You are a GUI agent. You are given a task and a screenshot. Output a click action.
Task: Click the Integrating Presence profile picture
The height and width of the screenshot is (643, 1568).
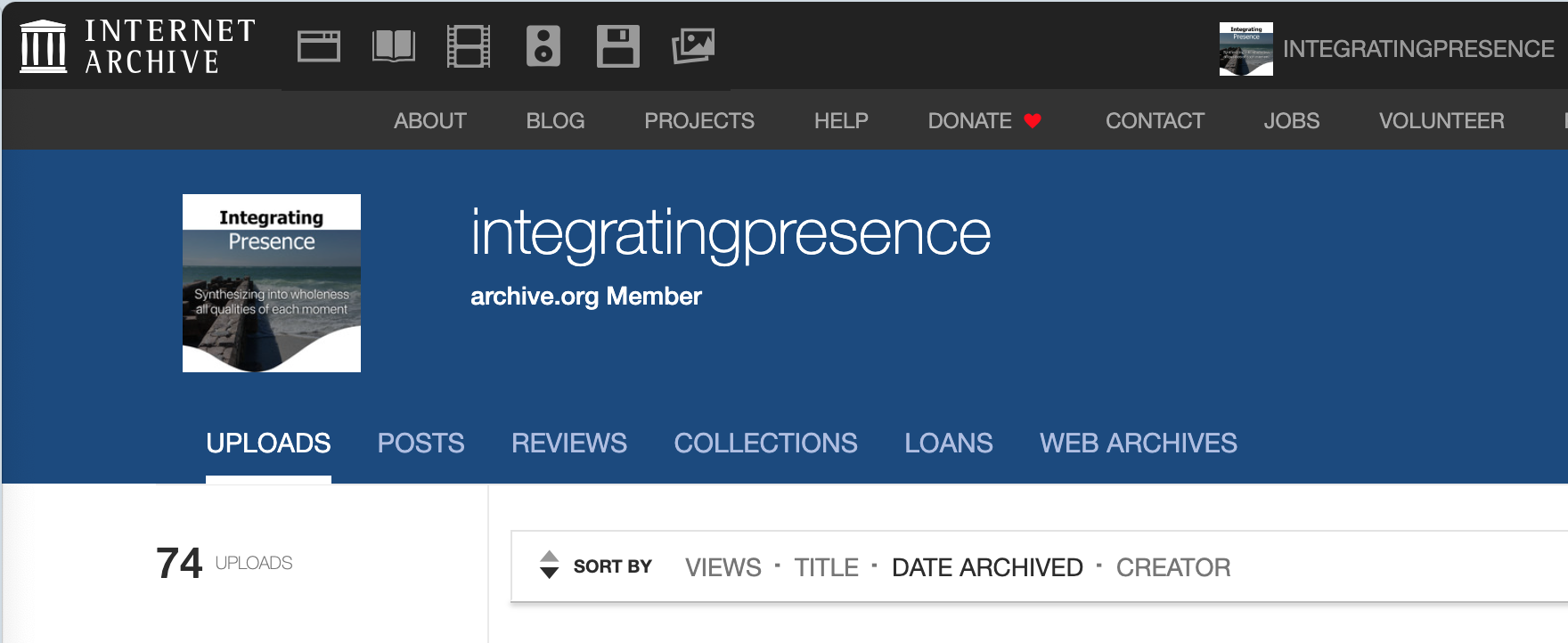[272, 283]
